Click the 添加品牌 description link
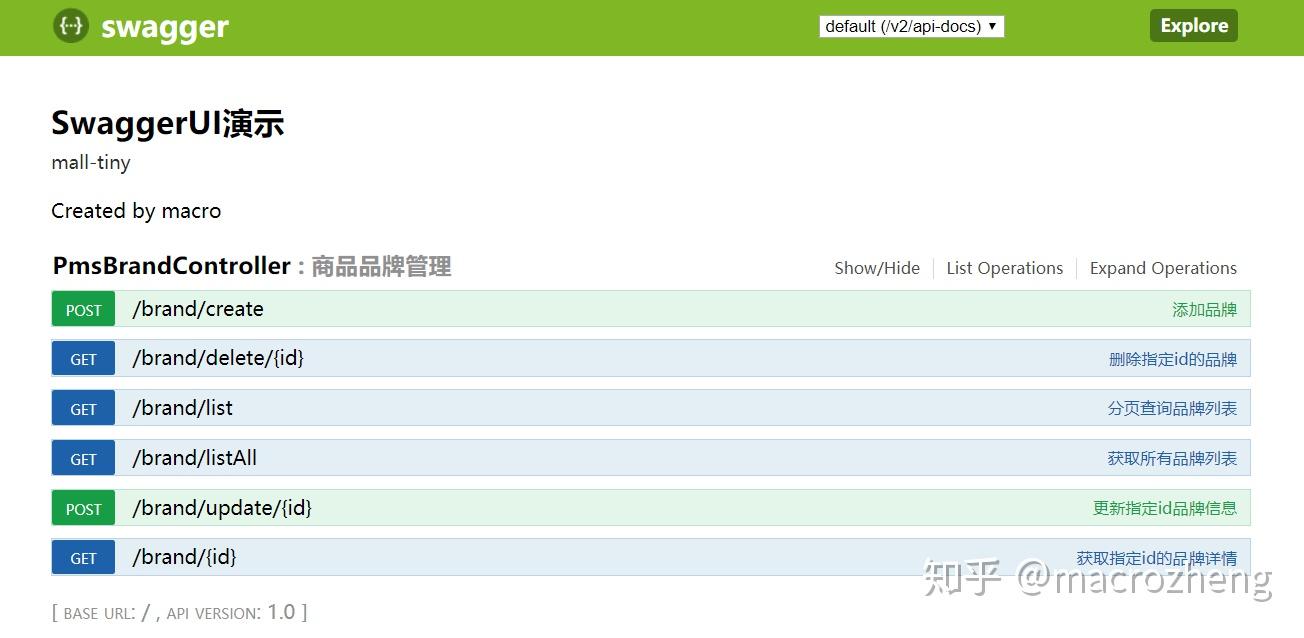This screenshot has width=1304, height=638. point(1205,309)
